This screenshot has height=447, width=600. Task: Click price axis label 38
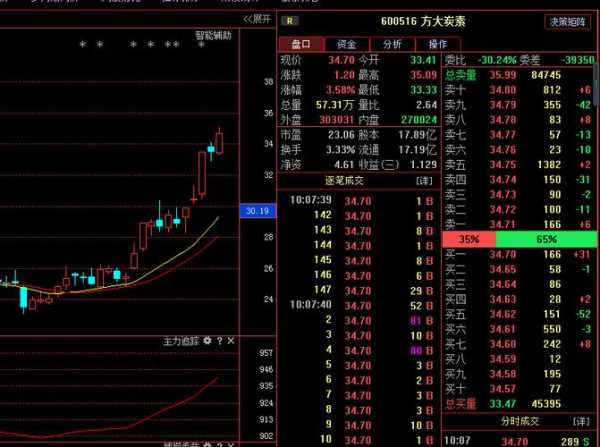tap(268, 82)
